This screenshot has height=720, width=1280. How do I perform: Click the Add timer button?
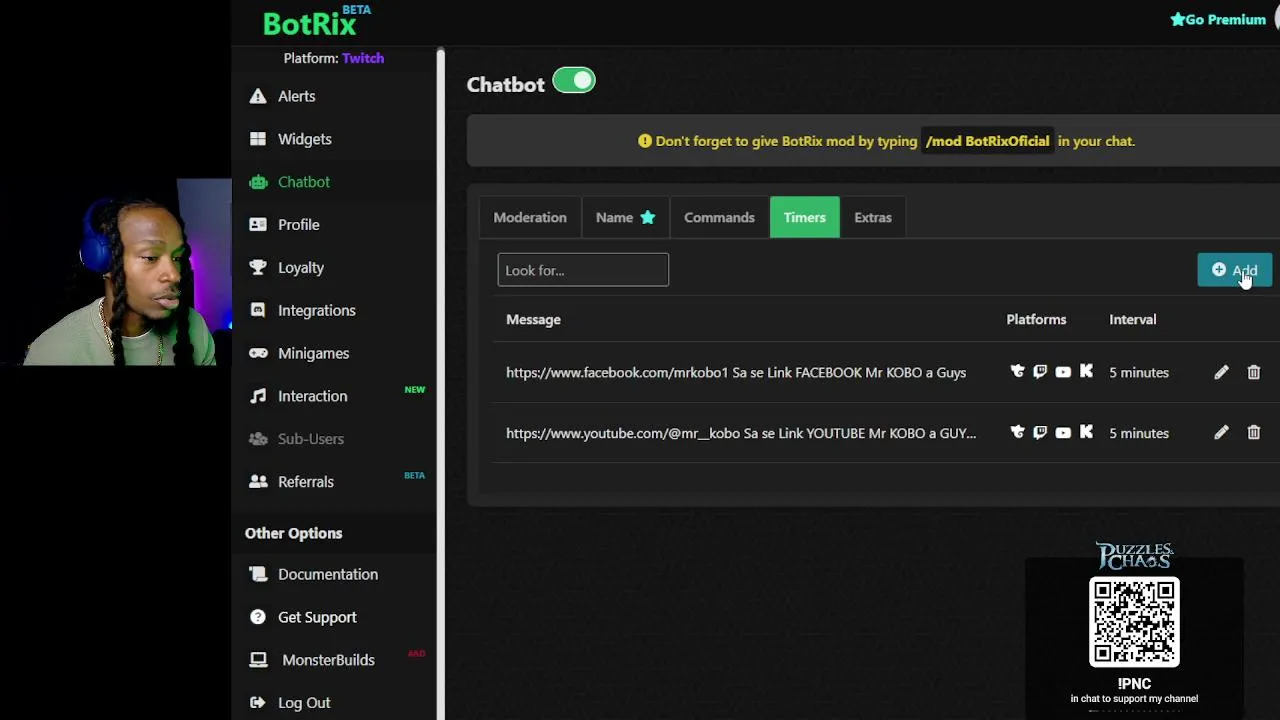pos(1235,270)
